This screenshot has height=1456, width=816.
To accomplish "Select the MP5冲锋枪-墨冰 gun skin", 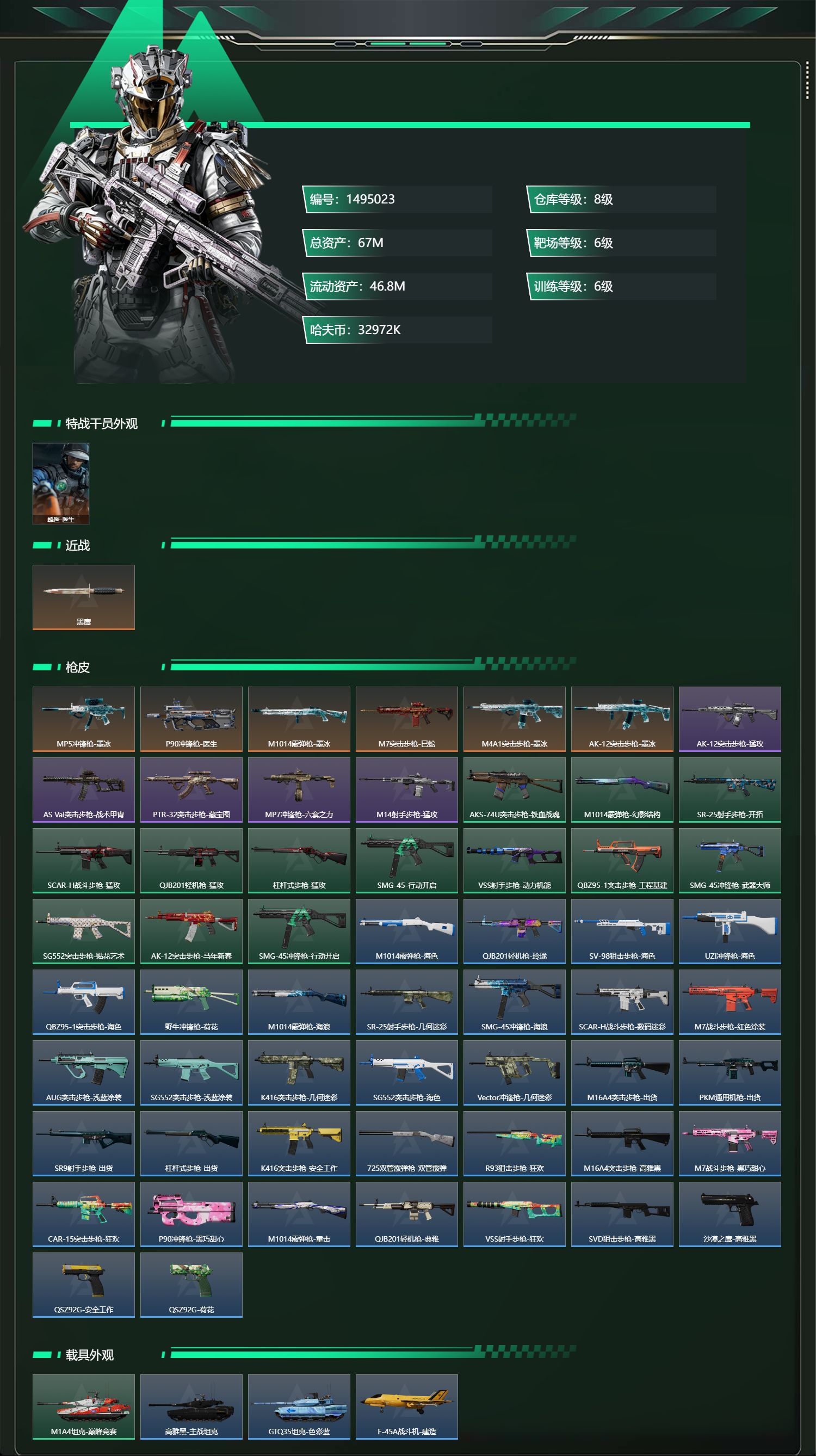I will point(84,719).
